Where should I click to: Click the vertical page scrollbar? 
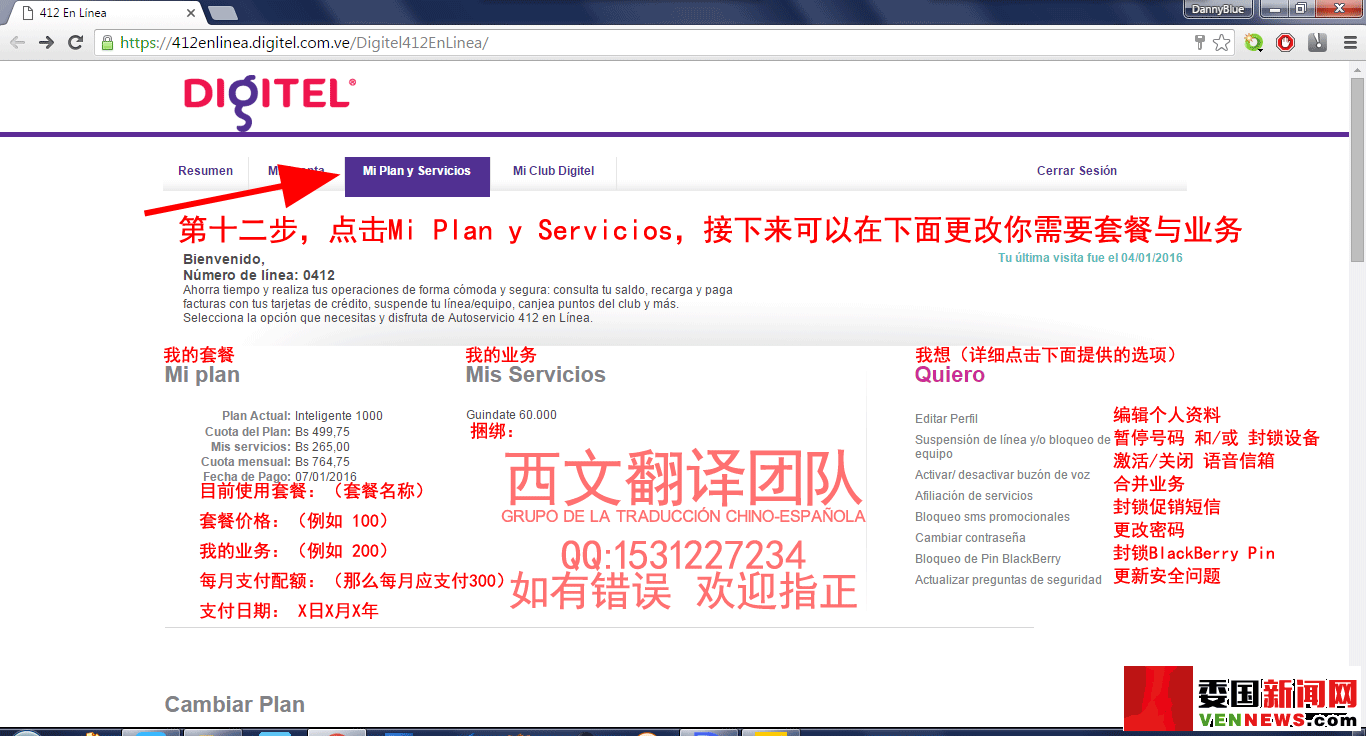1357,170
